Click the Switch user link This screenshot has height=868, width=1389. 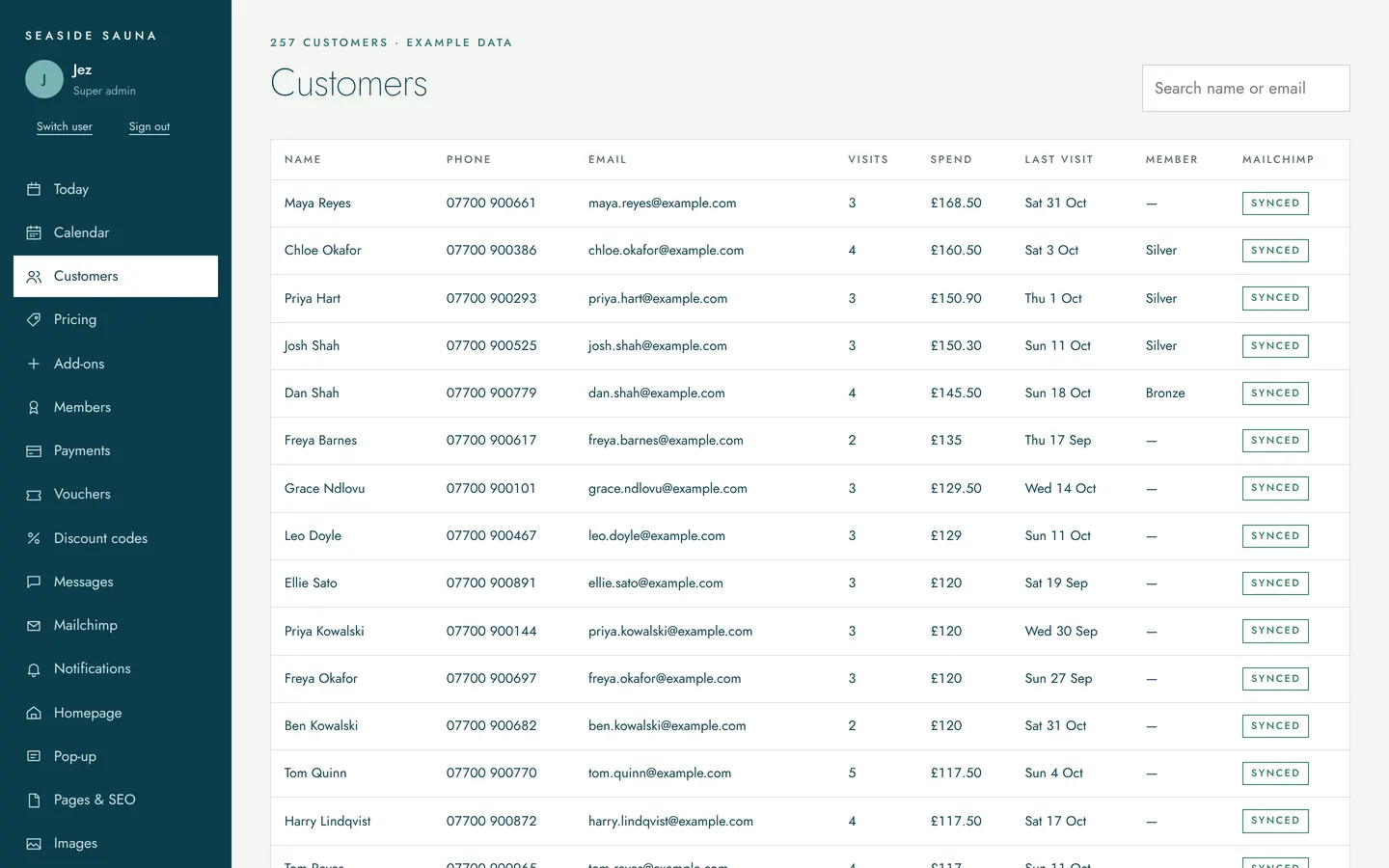pos(65,126)
